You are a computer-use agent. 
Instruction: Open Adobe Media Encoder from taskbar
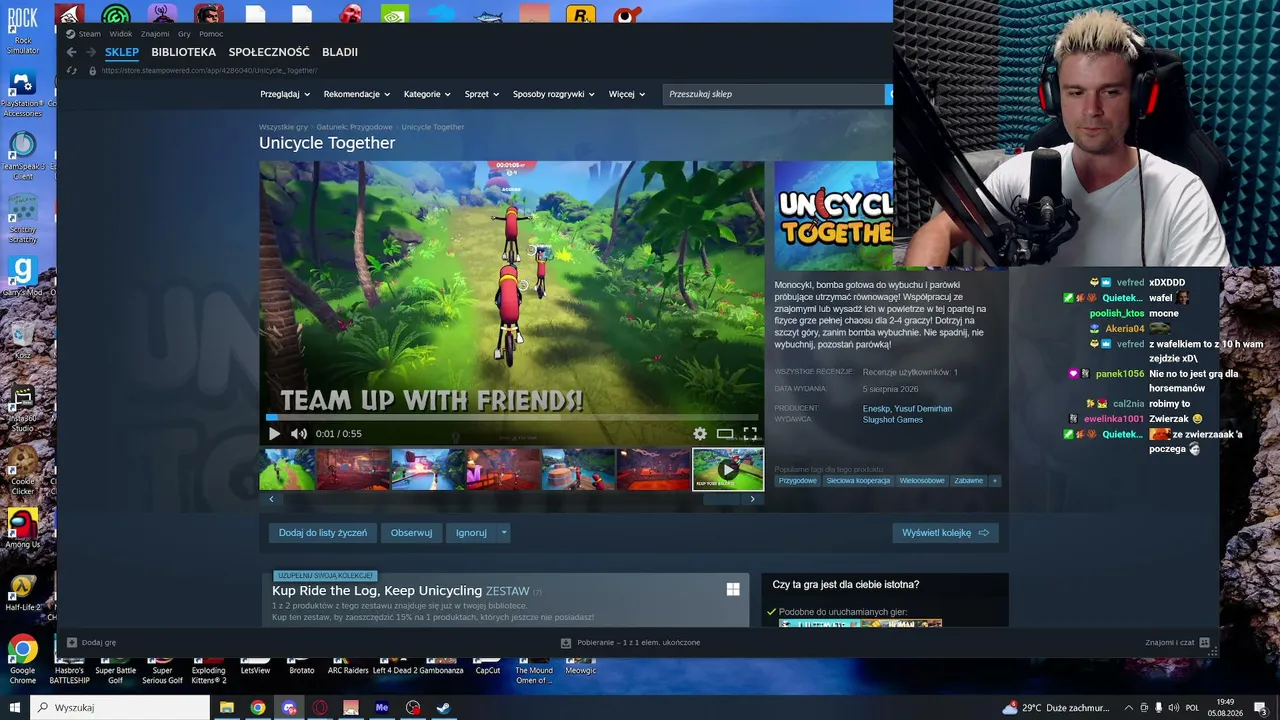382,708
